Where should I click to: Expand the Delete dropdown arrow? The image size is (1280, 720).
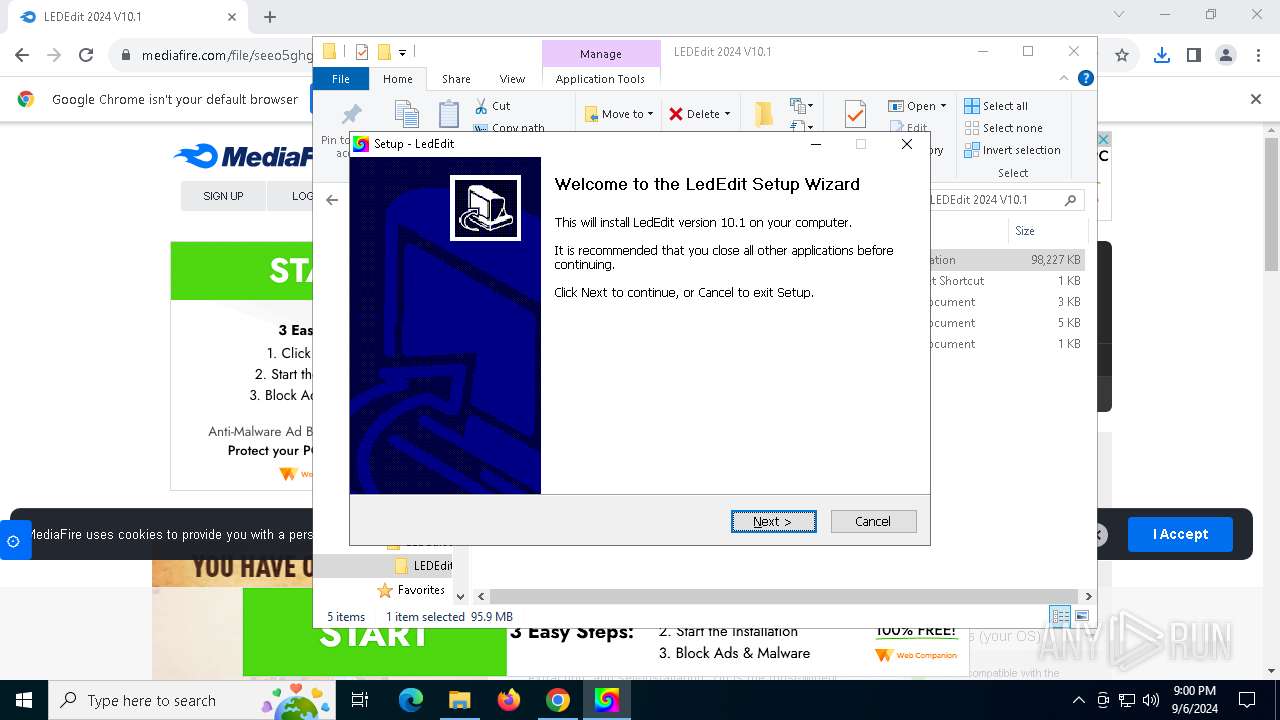coord(727,114)
